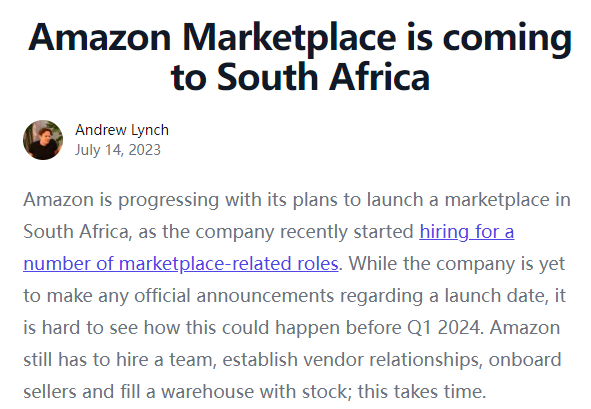Viewport: 591px width, 409px height.
Task: Click the word 'warehouse' in the last line
Action: 207,392
